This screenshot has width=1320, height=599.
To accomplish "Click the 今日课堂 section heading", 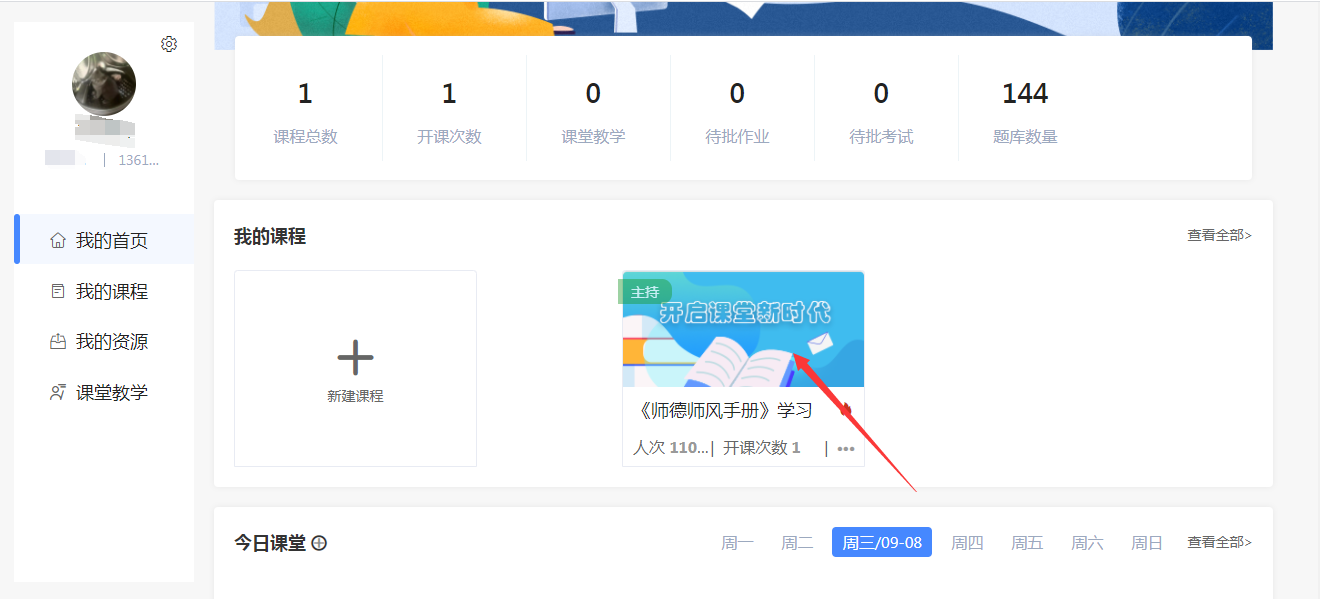I will (270, 543).
